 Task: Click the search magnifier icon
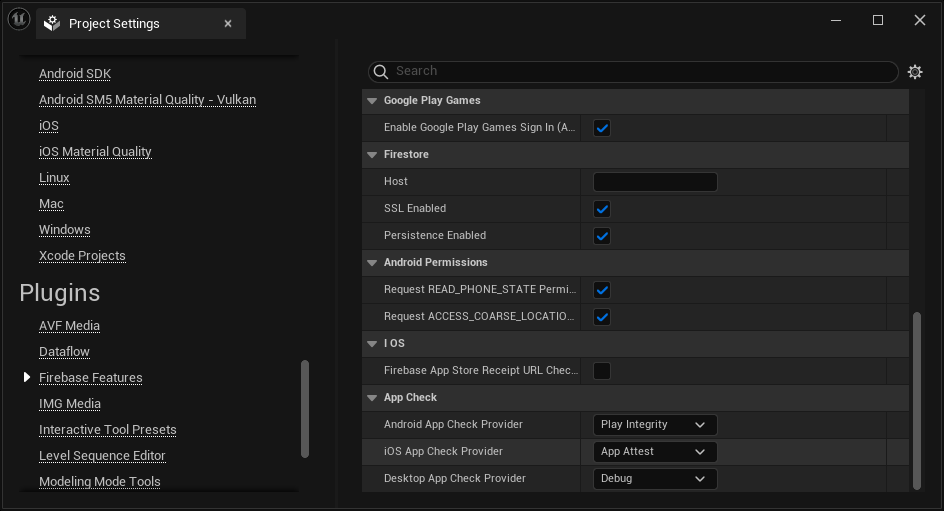[x=380, y=72]
